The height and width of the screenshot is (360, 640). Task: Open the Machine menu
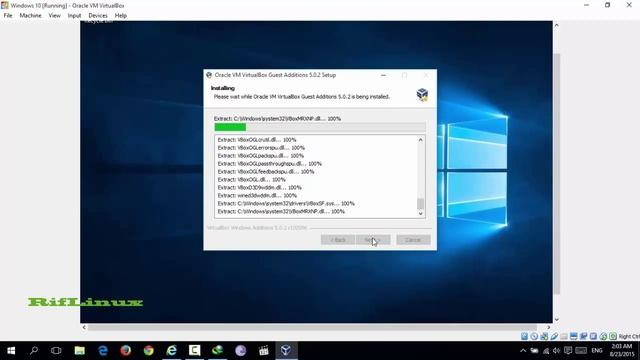coord(30,16)
